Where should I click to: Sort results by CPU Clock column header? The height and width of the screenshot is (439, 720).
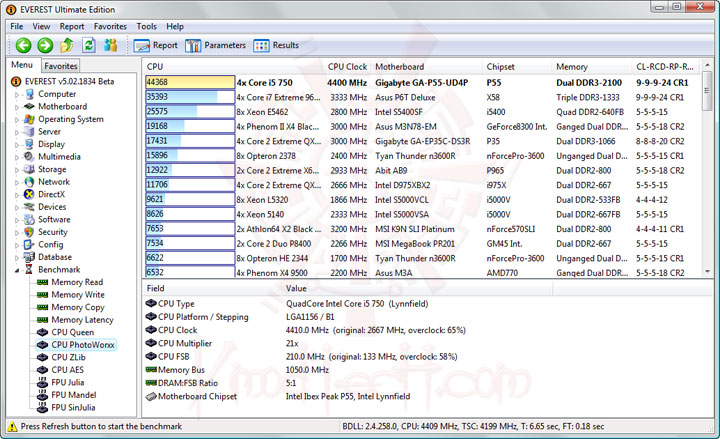click(x=347, y=67)
